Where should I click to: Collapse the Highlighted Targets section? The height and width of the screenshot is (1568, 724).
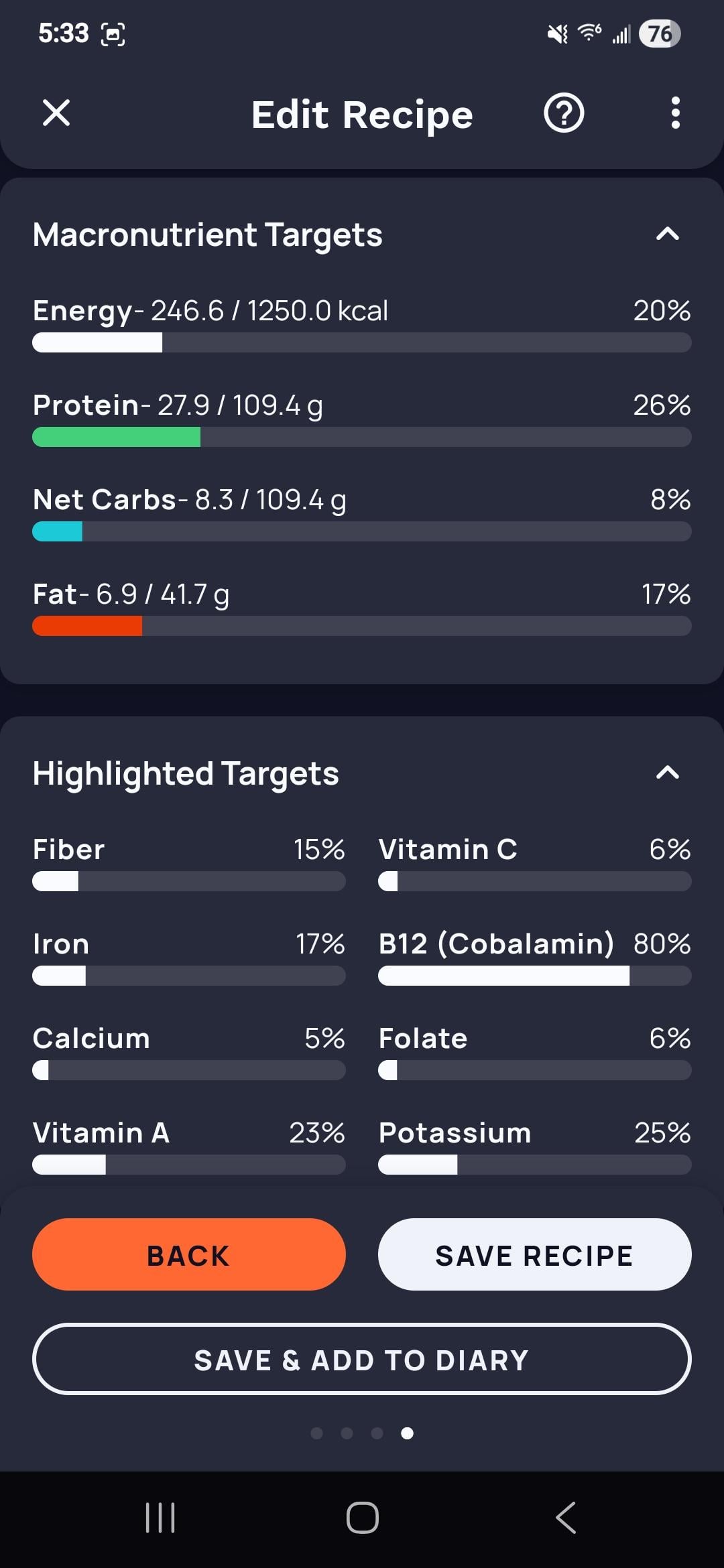click(667, 773)
